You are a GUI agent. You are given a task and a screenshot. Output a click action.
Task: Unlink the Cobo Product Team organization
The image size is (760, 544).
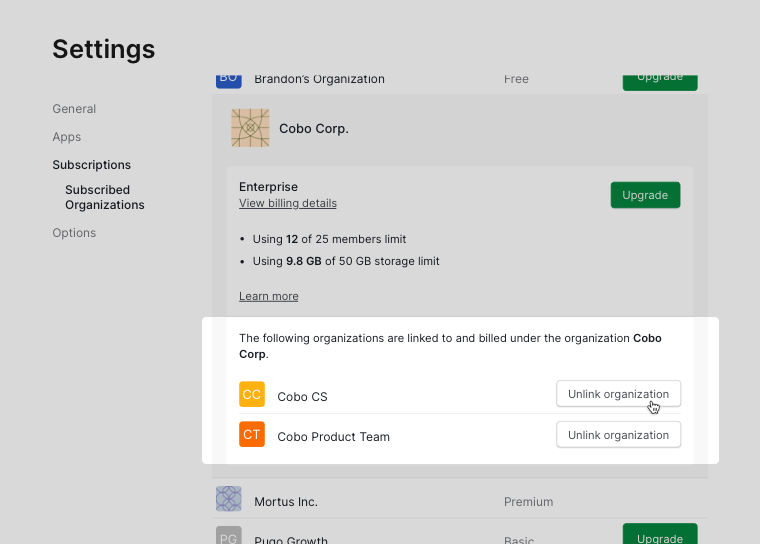coord(618,435)
